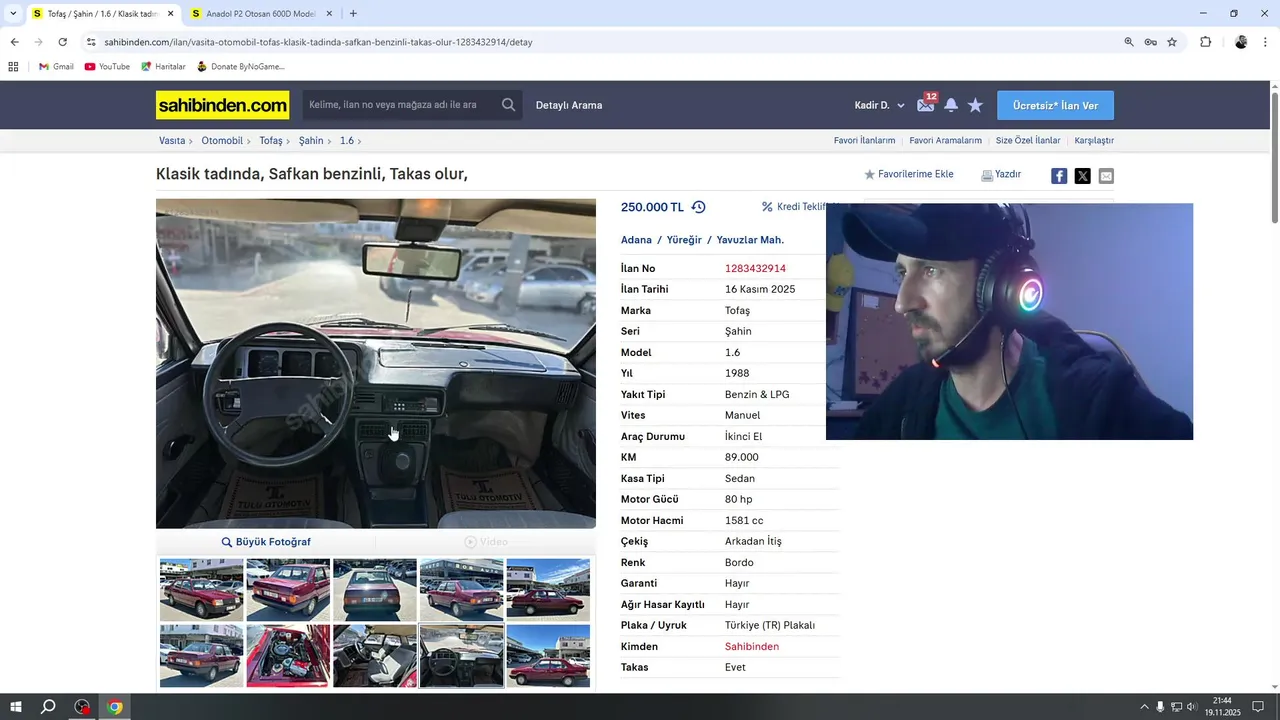Go to the 1.6 breadcrumb

tap(346, 141)
